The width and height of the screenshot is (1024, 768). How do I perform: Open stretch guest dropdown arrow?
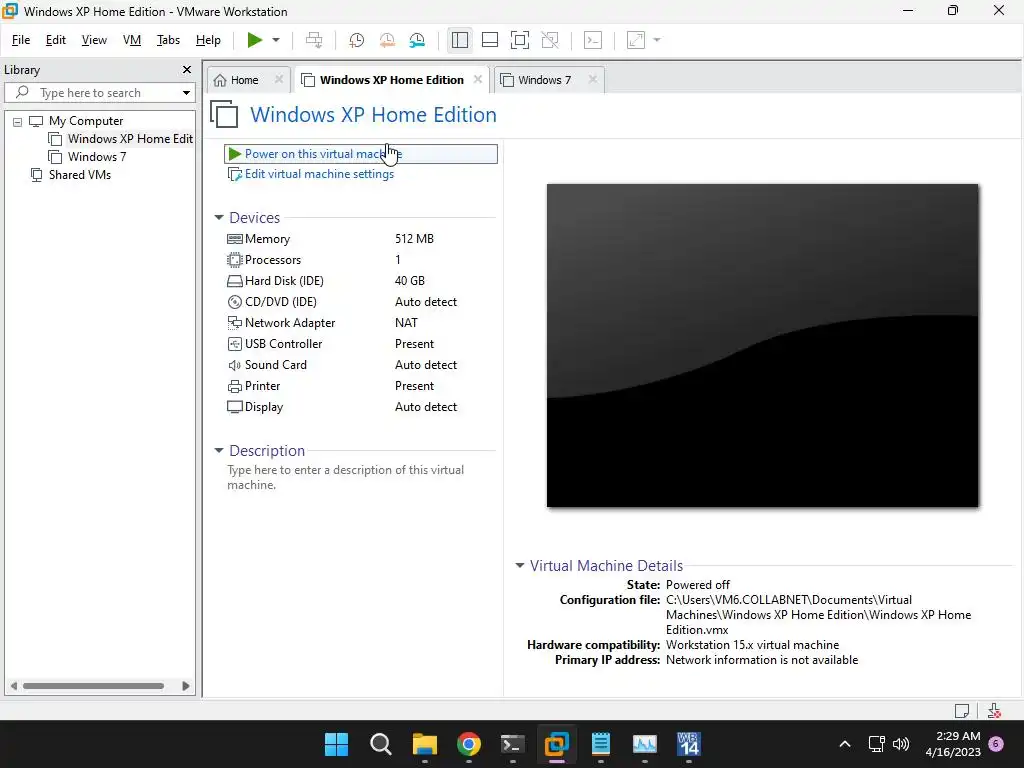tap(657, 40)
